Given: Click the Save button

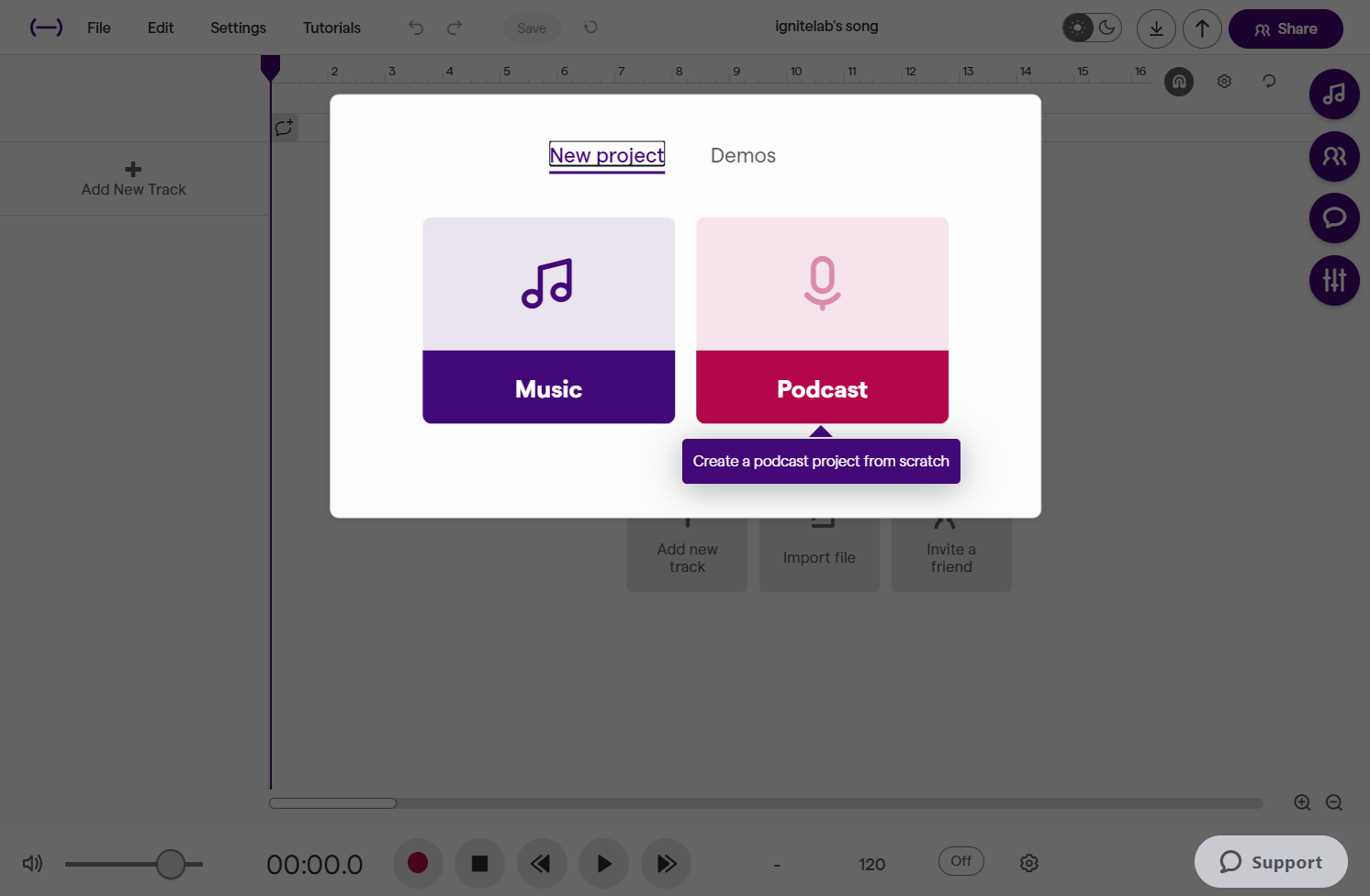Looking at the screenshot, I should click(x=532, y=28).
